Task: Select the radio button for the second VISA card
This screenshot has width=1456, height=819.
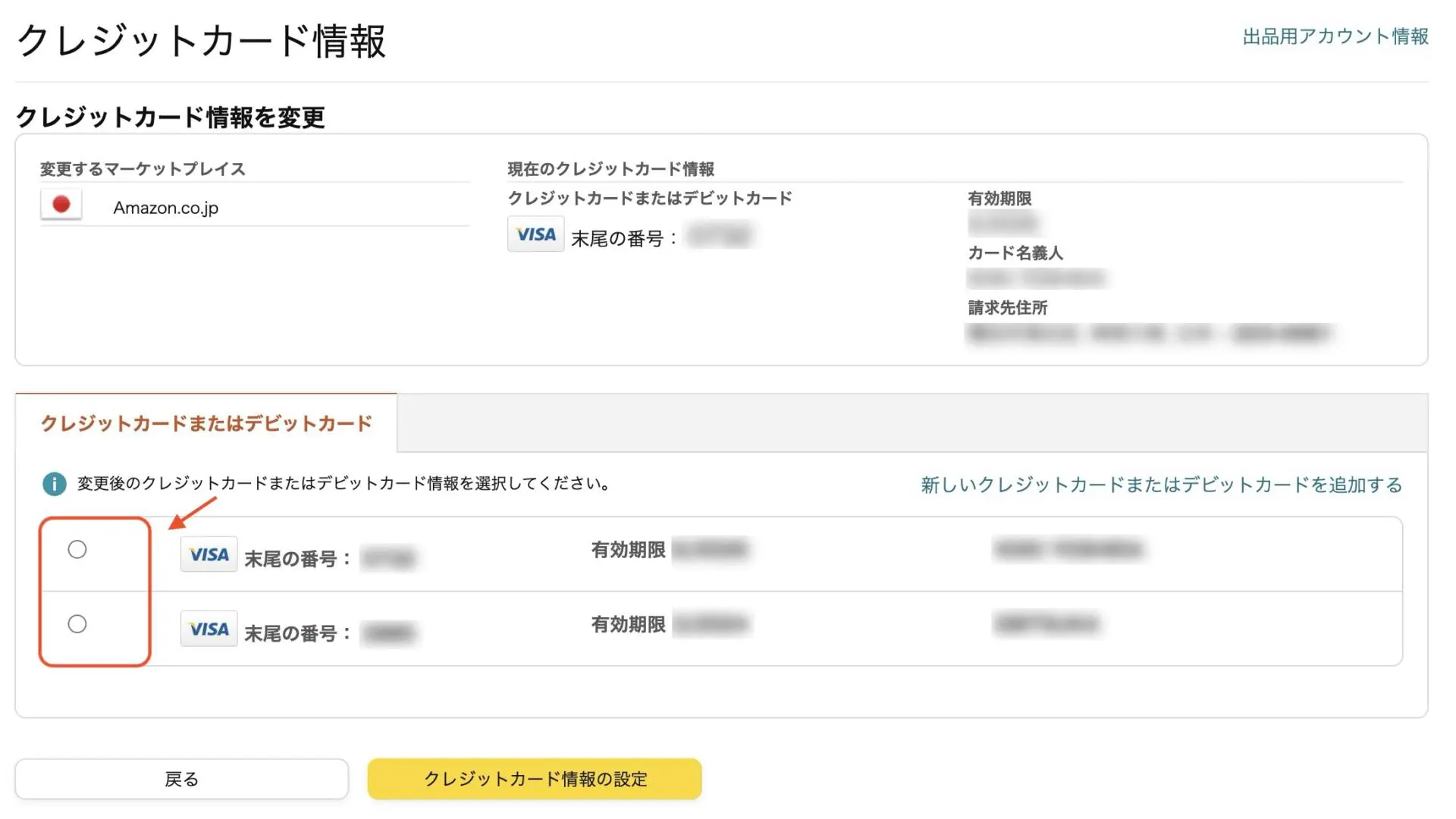Action: (77, 623)
